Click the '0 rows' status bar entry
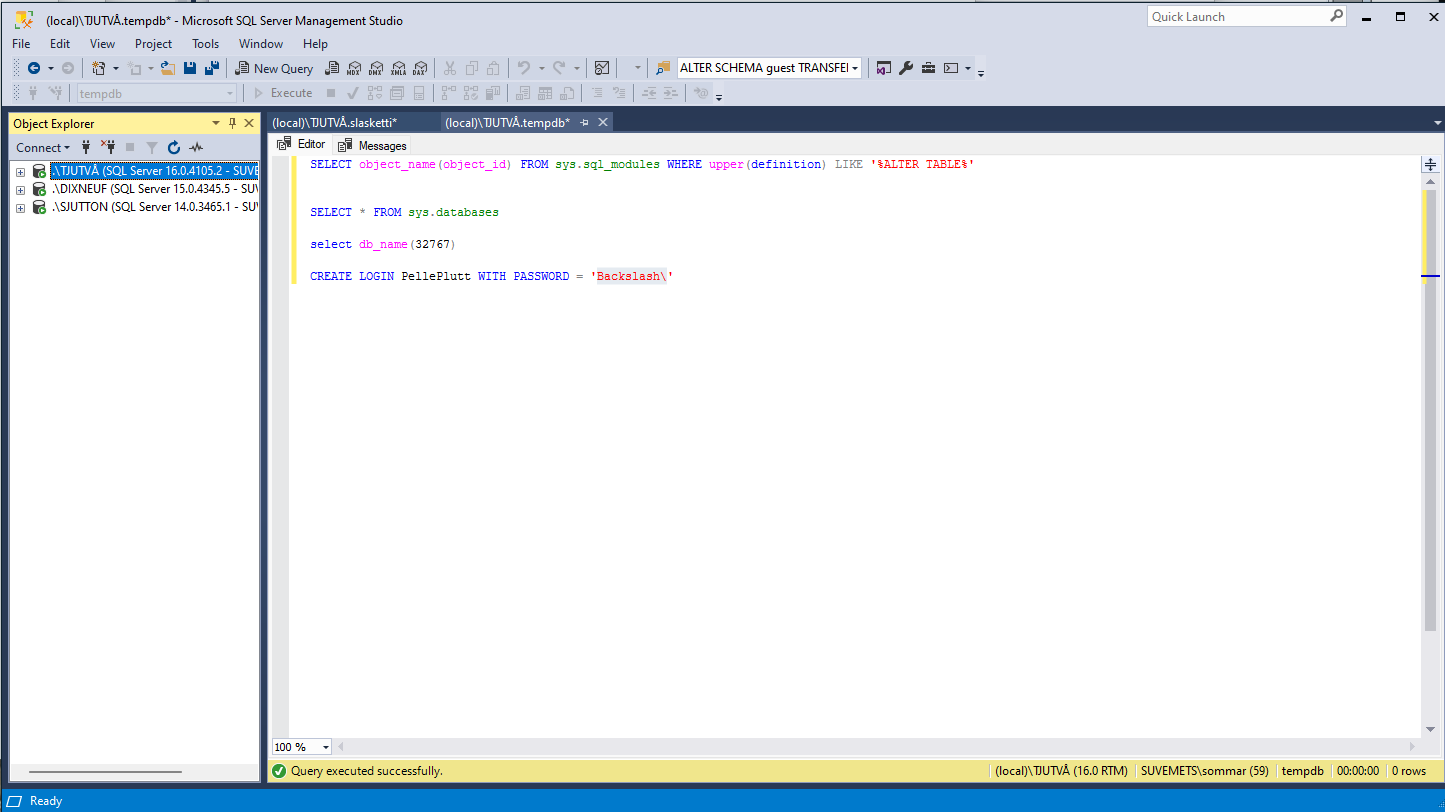The height and width of the screenshot is (812, 1445). coord(1409,771)
